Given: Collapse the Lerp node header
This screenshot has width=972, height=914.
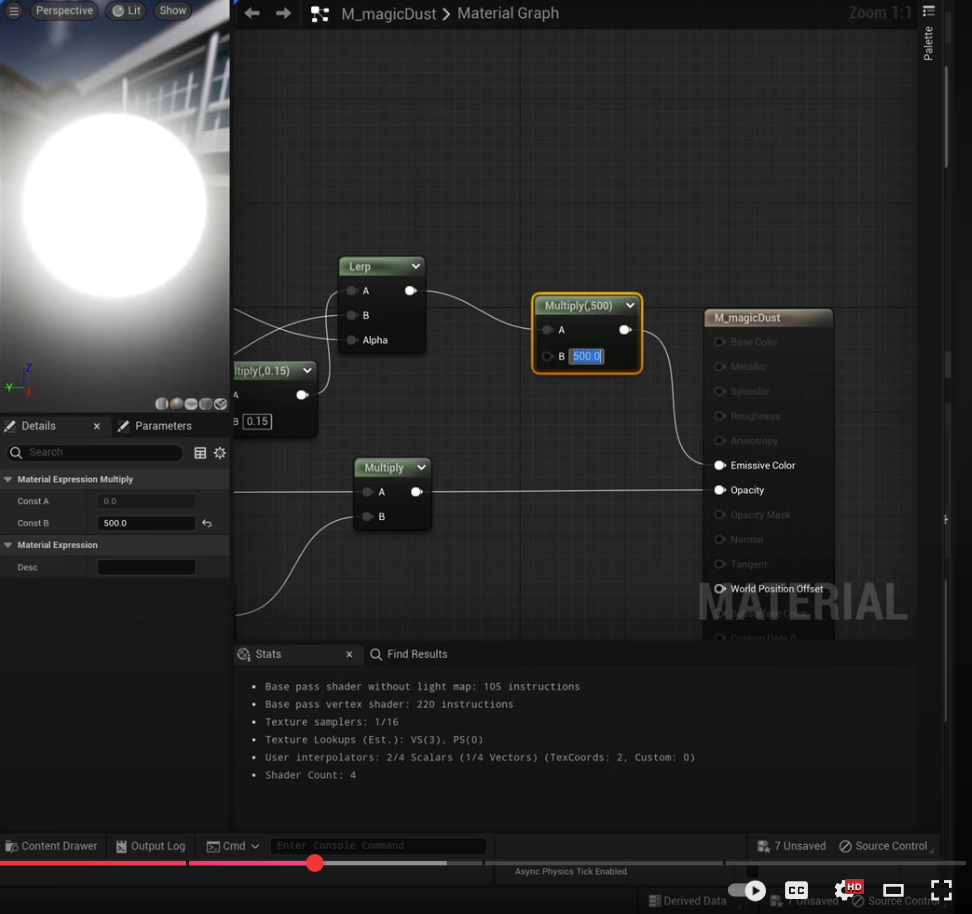Looking at the screenshot, I should [x=417, y=266].
